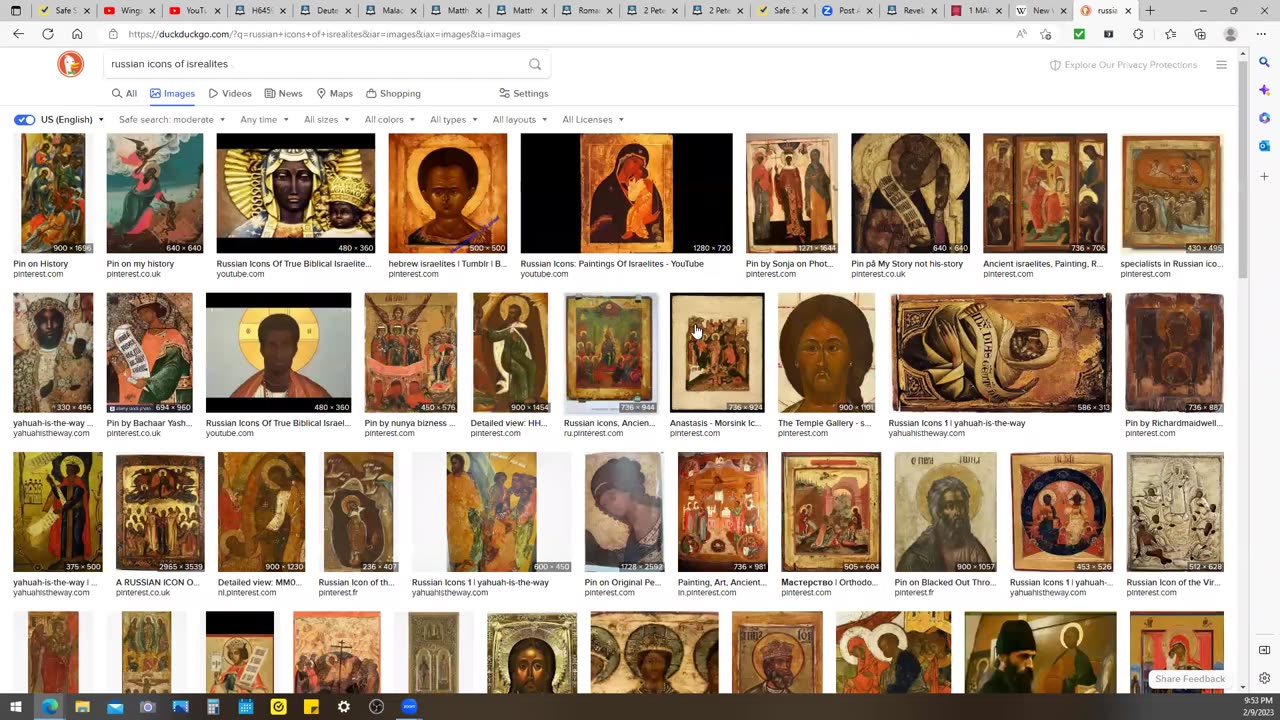This screenshot has width=1280, height=720.
Task: Open the Edge sidebar Search tool
Action: (1264, 61)
